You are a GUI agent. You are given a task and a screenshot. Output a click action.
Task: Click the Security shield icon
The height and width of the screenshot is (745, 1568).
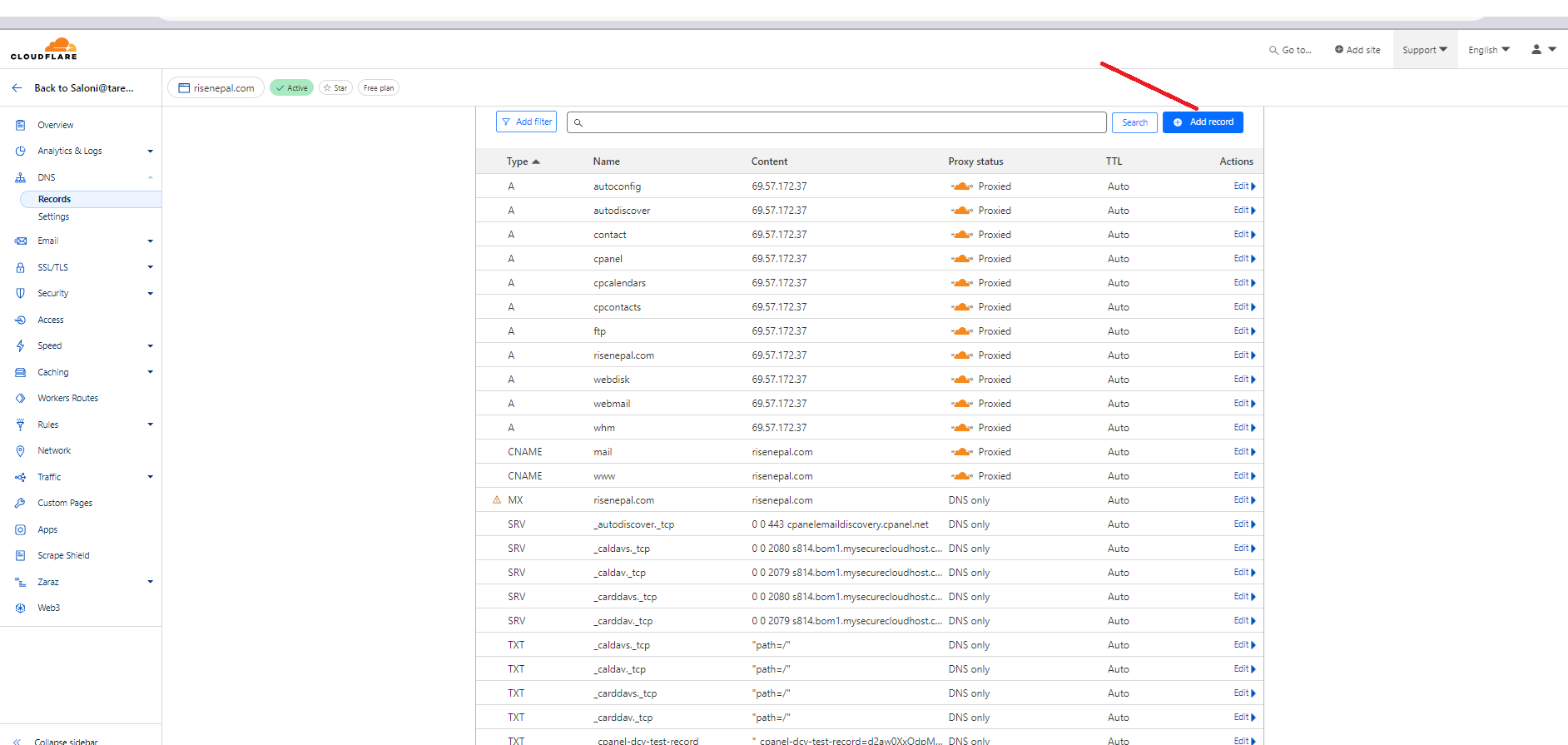[x=21, y=293]
